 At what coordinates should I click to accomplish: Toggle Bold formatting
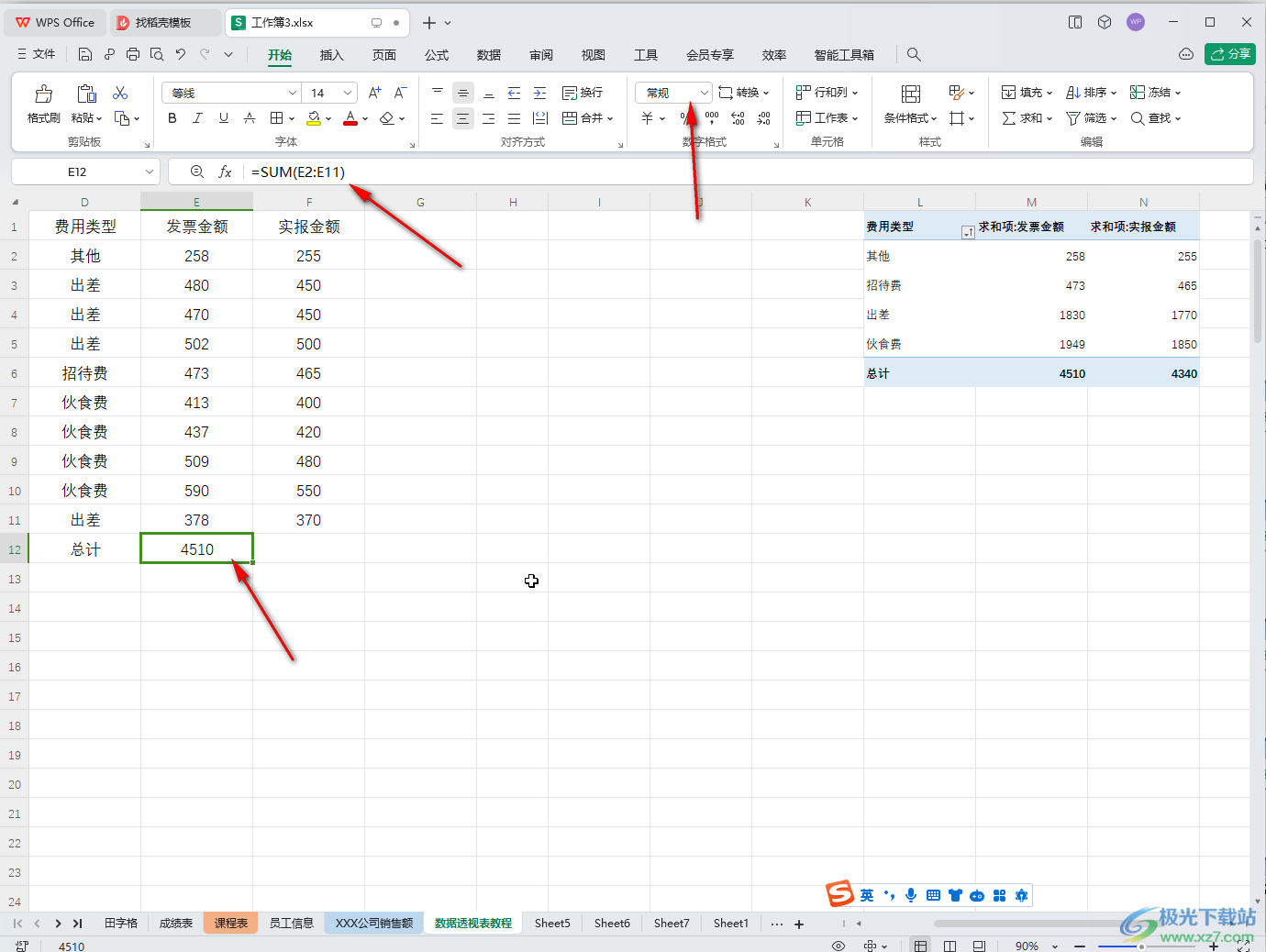172,118
